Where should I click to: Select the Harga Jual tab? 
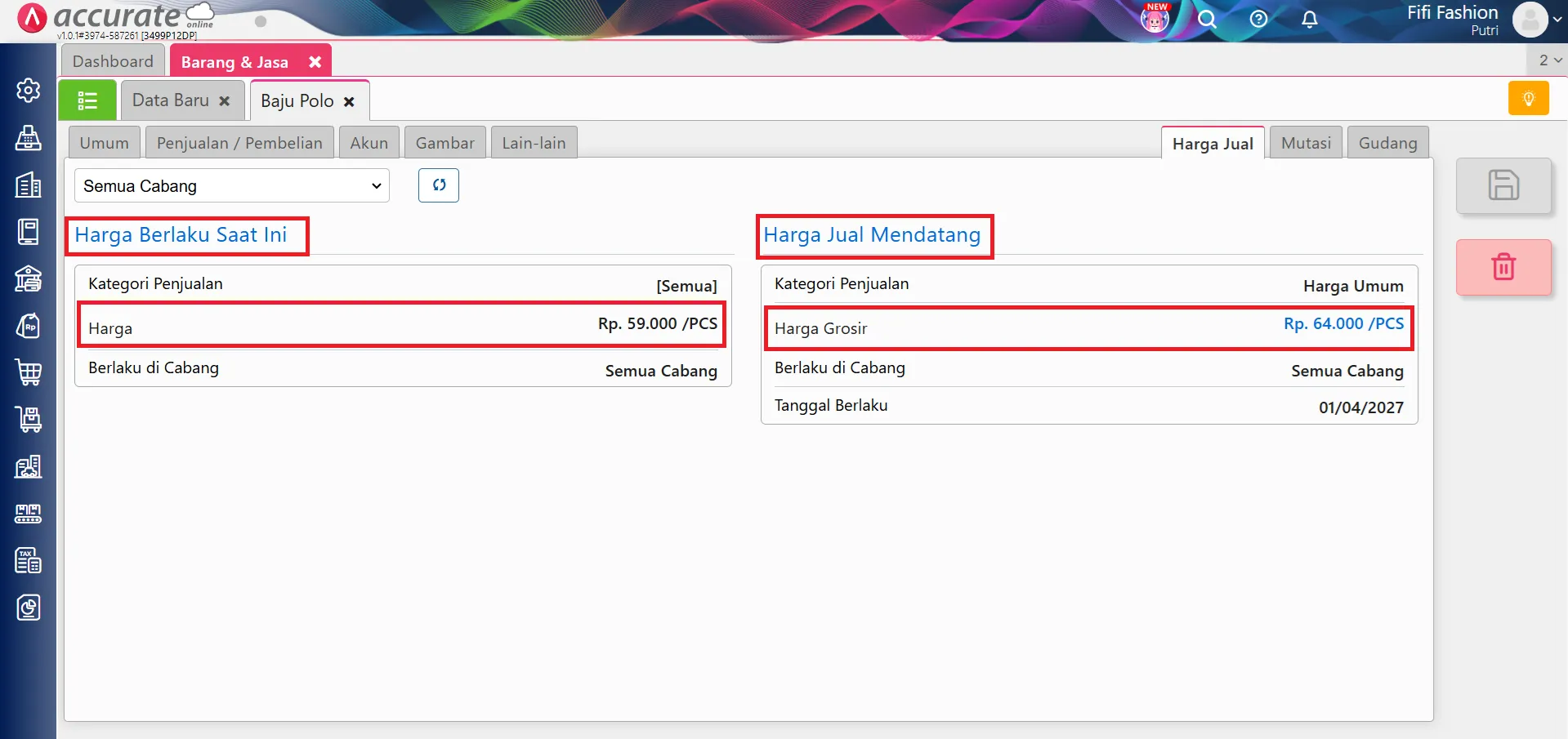[x=1213, y=143]
